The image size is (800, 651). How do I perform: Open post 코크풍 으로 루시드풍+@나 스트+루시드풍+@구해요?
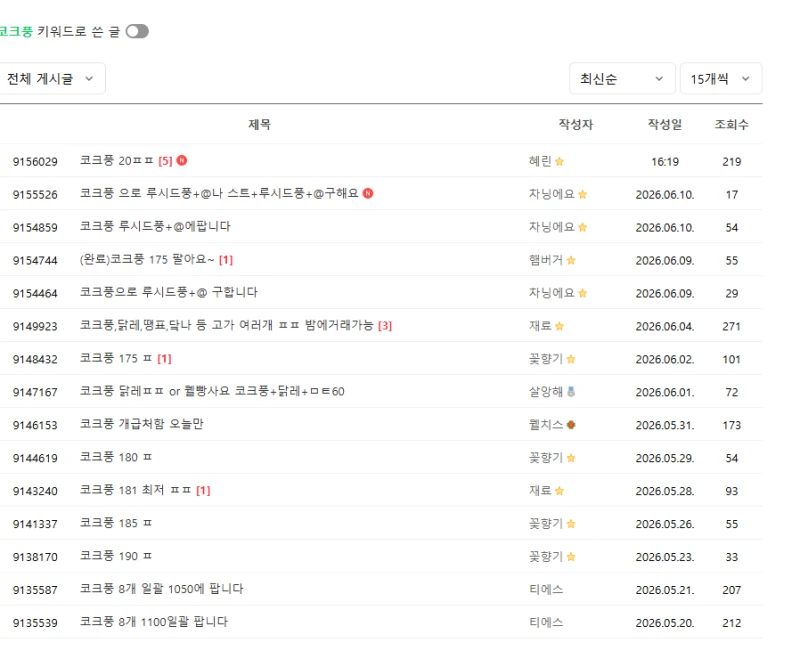219,193
